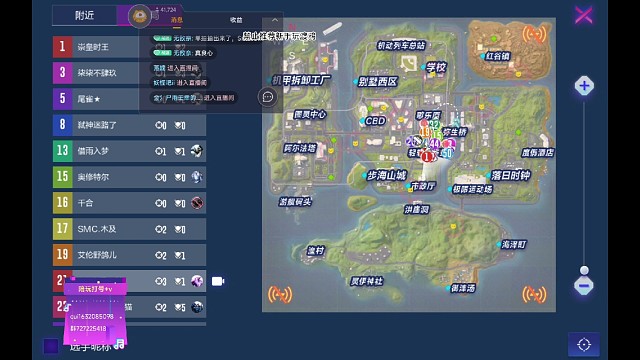Click the 御津汤 map label
The image size is (640, 360).
[x=463, y=289]
